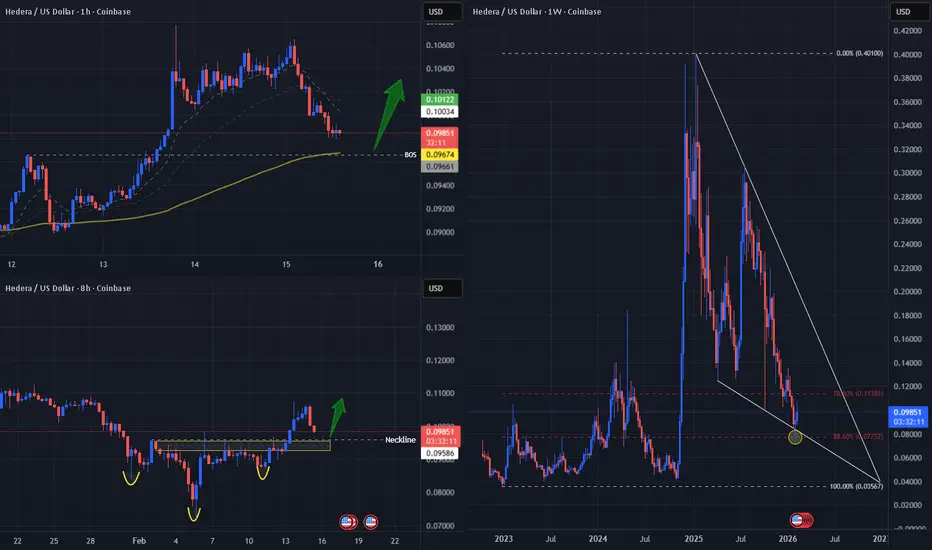
Task: Click the 2025 label on weekly time axis
Action: point(694,539)
